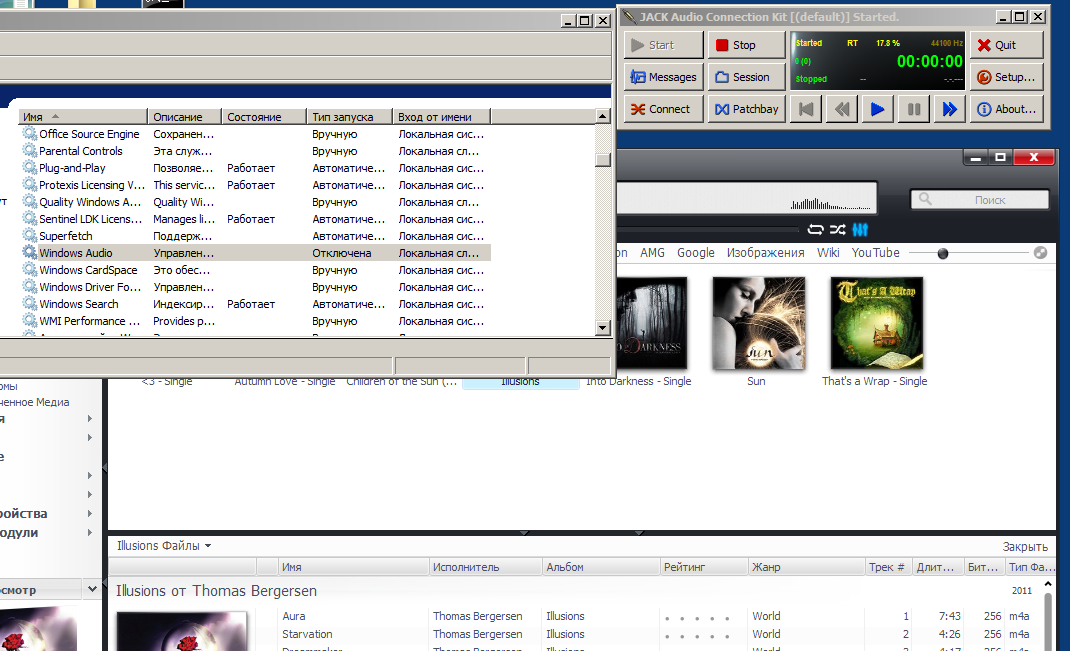Sort the services list by the Описание column

(184, 117)
